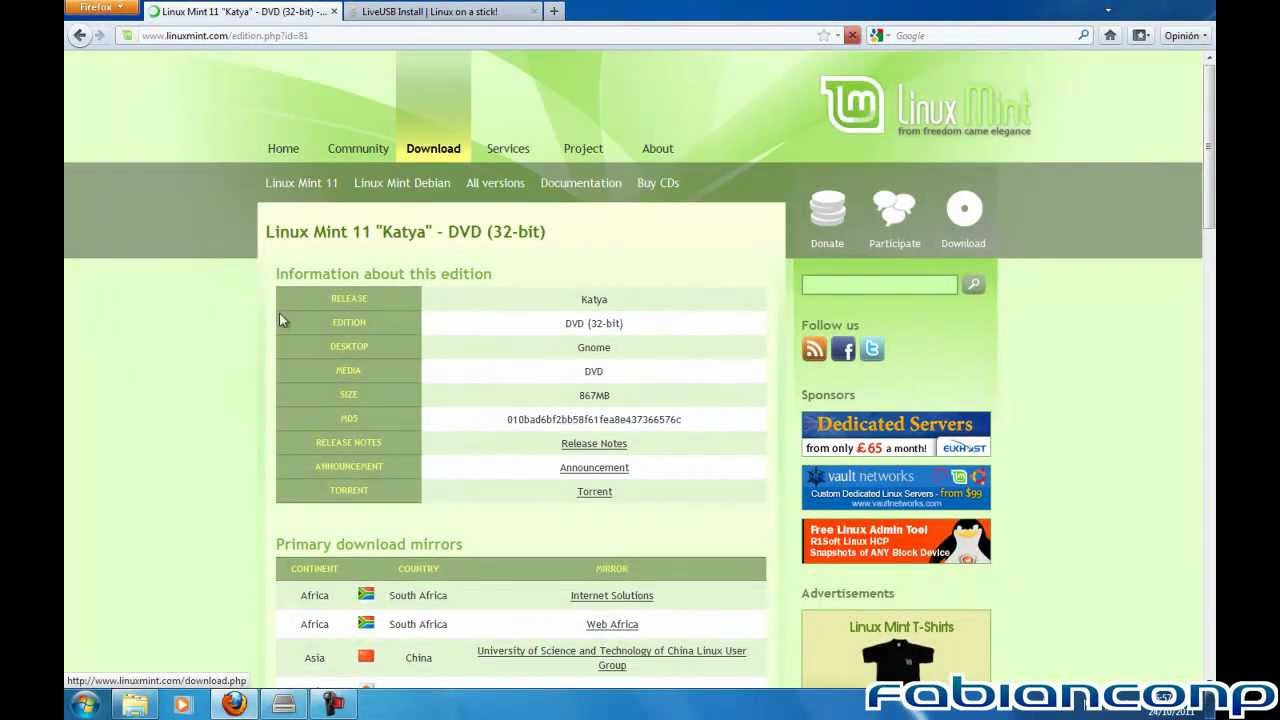This screenshot has height=720, width=1280.
Task: Open the list all tabs arrow
Action: click(x=1108, y=10)
